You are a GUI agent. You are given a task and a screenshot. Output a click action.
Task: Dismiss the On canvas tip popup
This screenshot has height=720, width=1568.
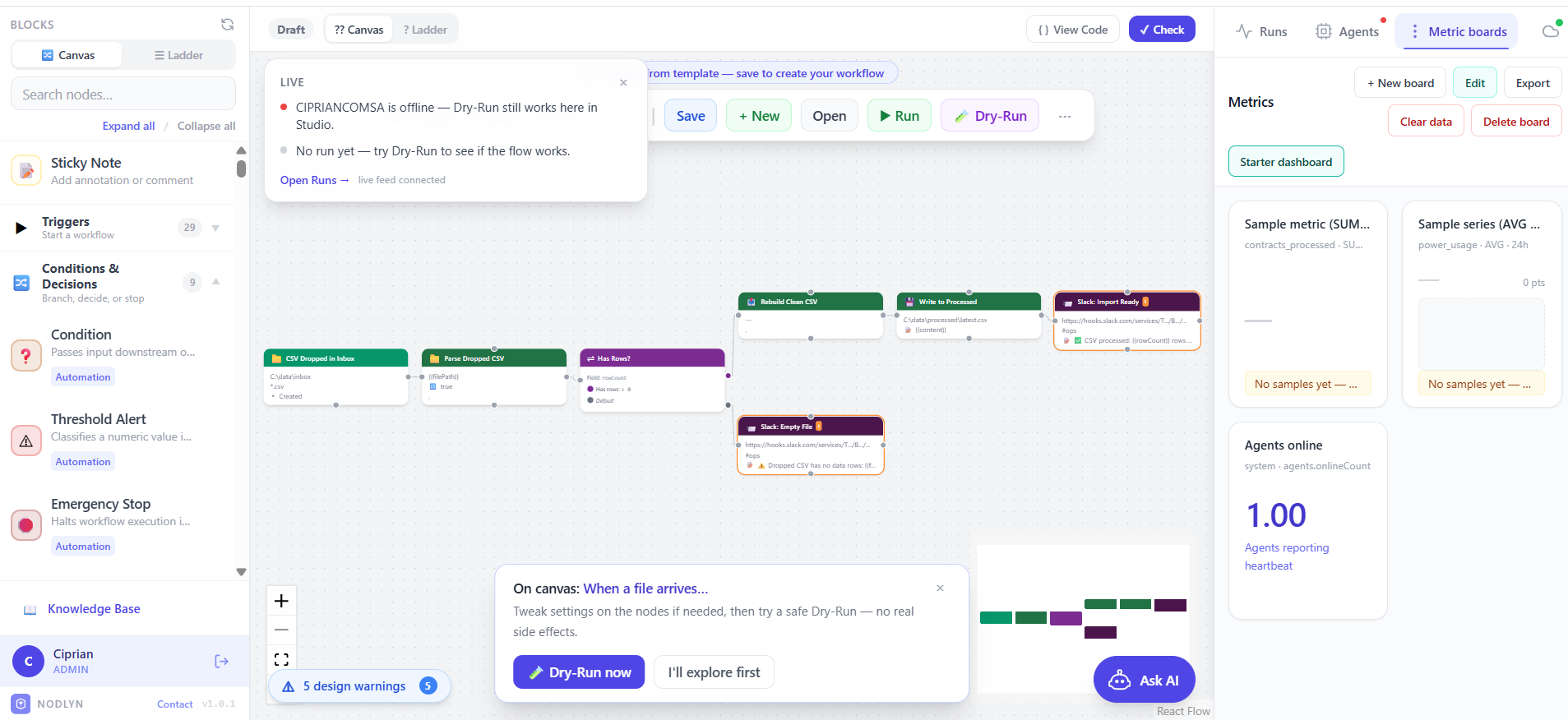[940, 588]
